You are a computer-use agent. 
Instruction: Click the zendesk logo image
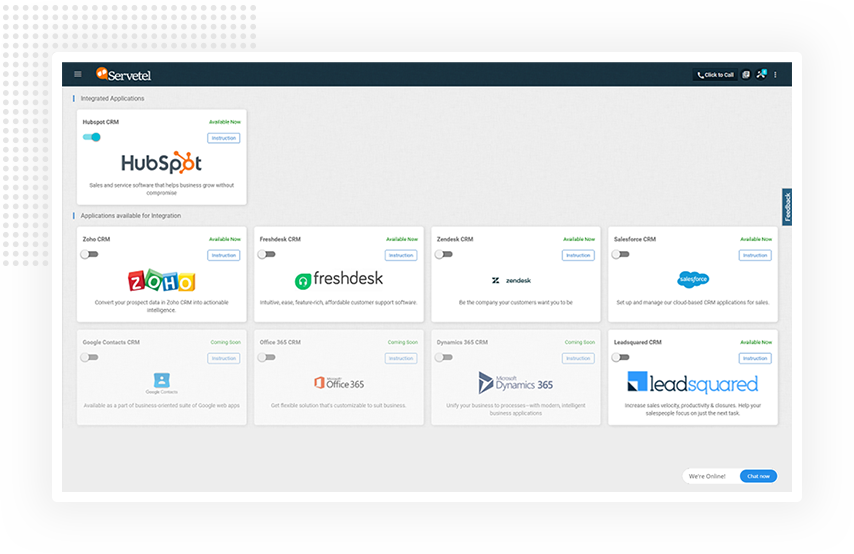[511, 281]
